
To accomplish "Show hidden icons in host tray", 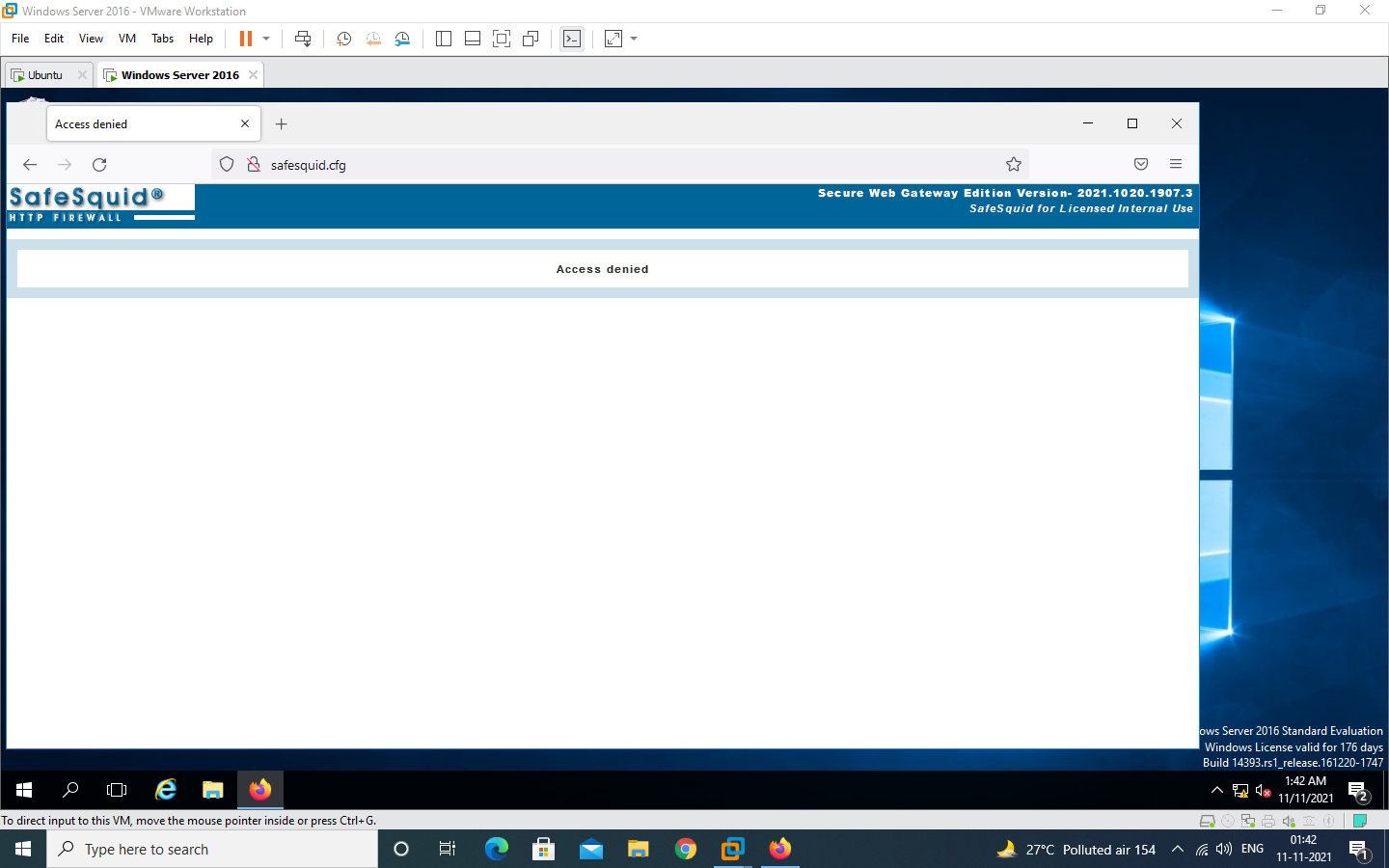I will click(x=1178, y=850).
